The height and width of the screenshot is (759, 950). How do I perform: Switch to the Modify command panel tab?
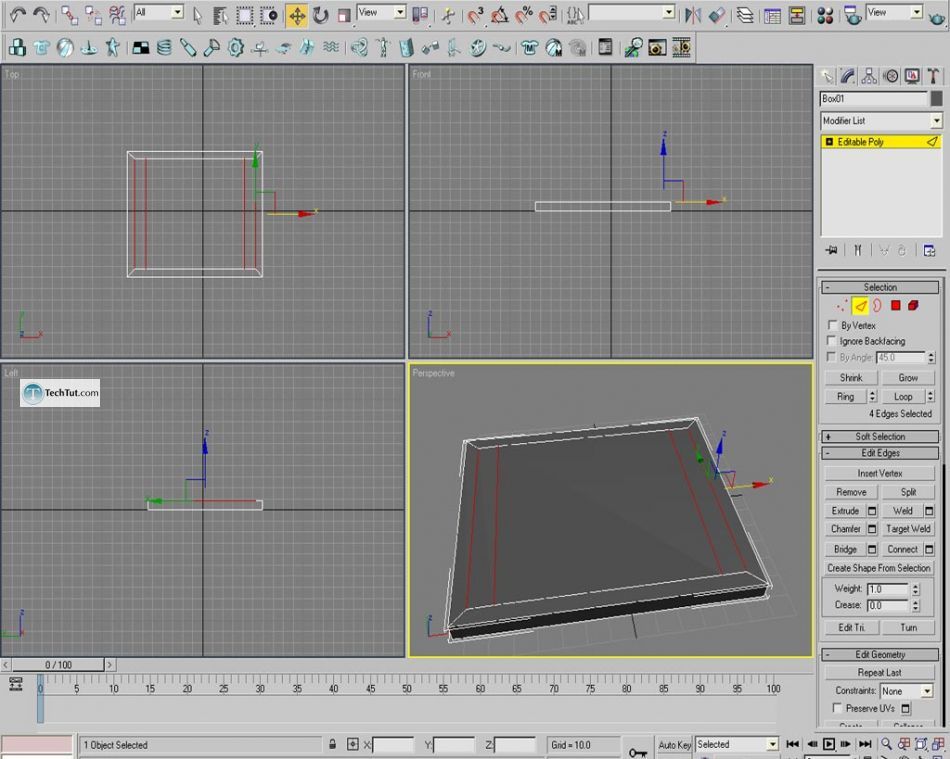point(848,76)
